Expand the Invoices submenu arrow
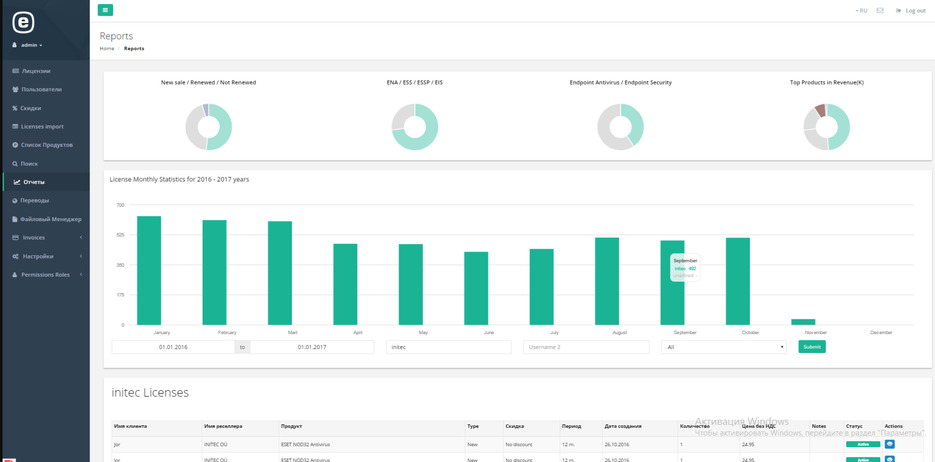Viewport: 935px width, 462px height. (x=81, y=238)
